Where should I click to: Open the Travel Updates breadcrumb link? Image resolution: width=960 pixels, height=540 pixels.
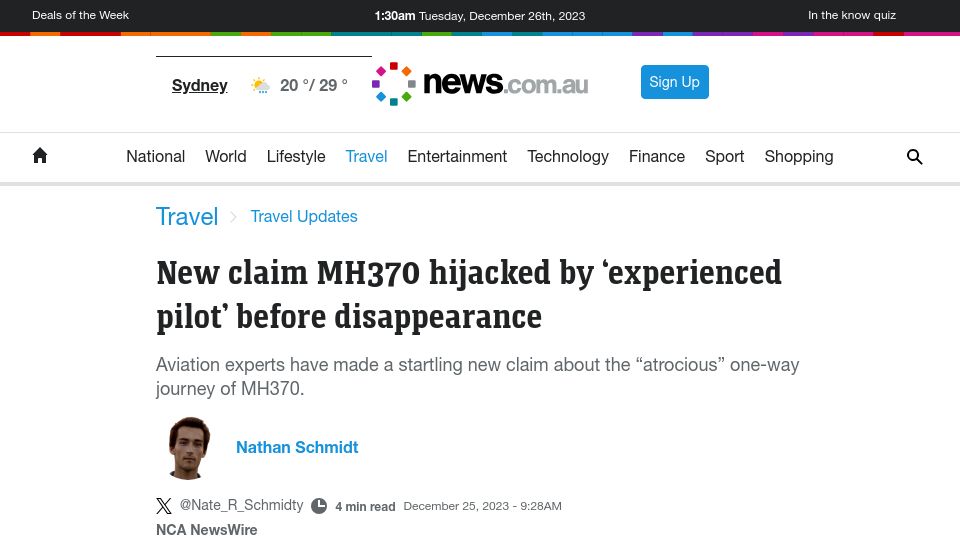pos(304,217)
